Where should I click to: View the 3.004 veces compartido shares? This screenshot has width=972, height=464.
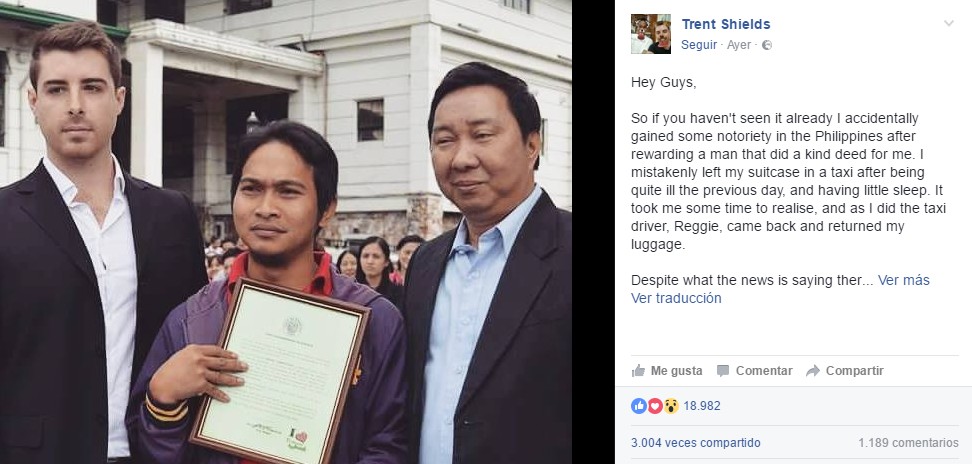pyautogui.click(x=696, y=443)
